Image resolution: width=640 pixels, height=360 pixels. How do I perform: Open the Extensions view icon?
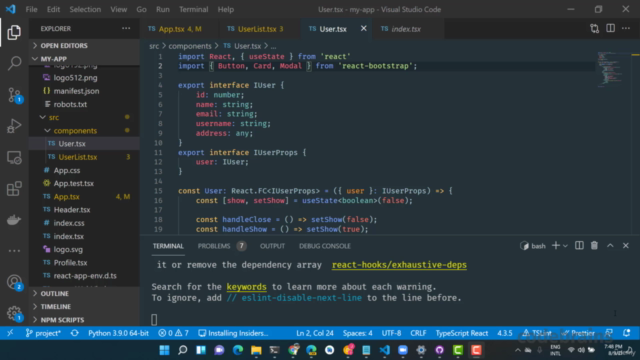[14, 189]
